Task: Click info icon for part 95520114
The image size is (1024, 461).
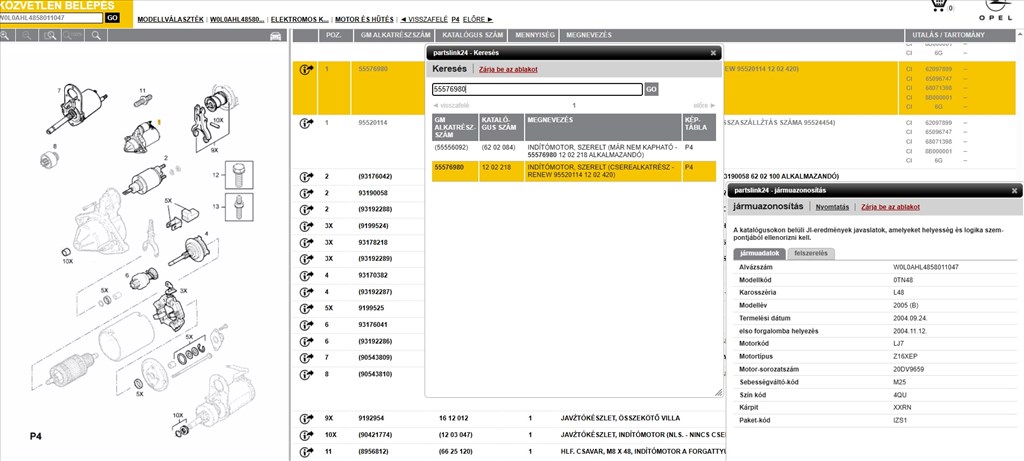Action: (306, 123)
